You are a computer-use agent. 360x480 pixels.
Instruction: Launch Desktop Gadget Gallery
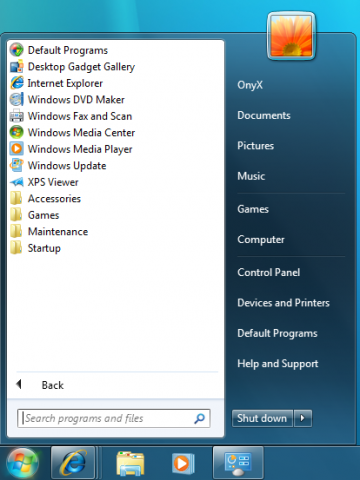[x=81, y=67]
